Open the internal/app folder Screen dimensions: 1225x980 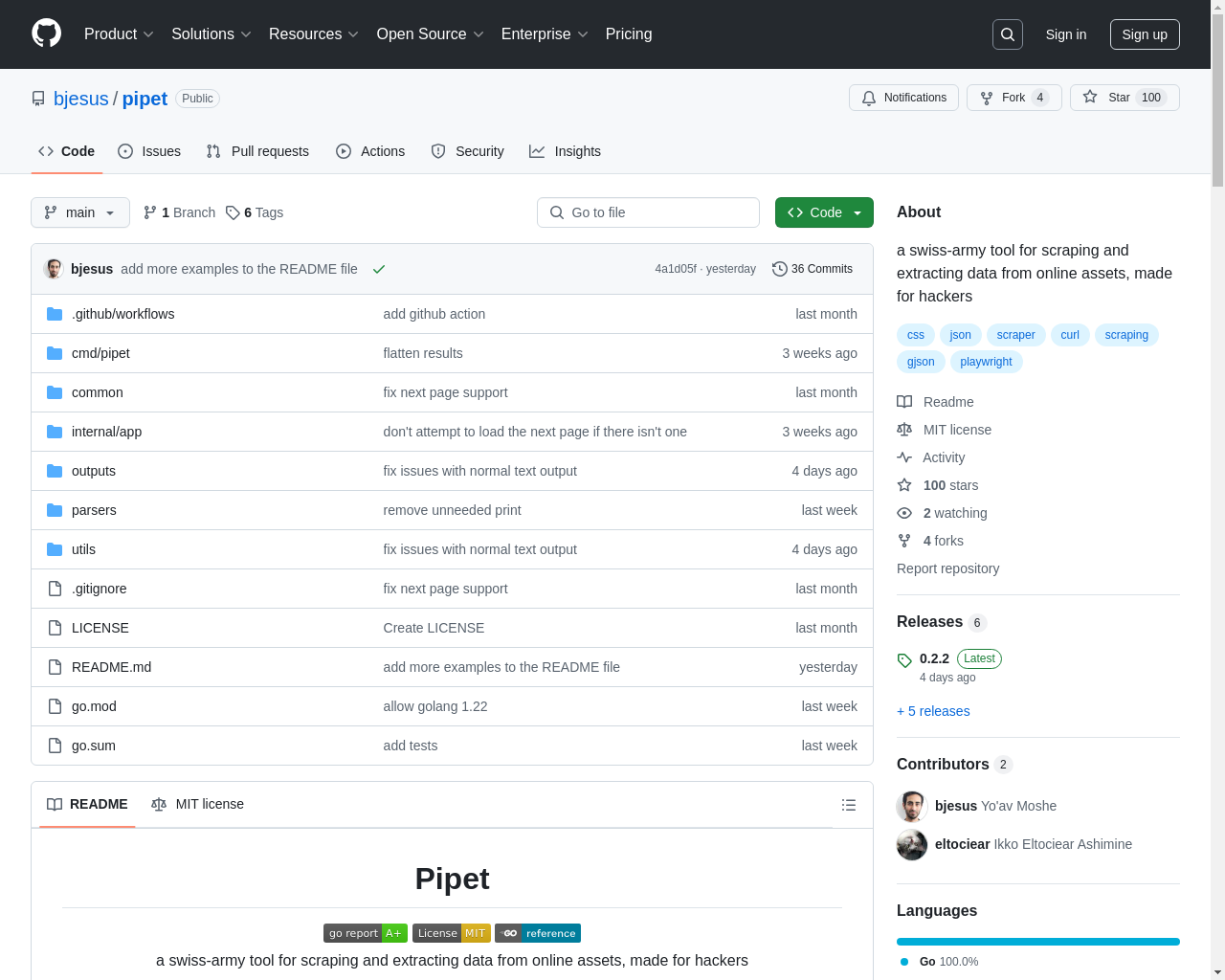coord(106,432)
